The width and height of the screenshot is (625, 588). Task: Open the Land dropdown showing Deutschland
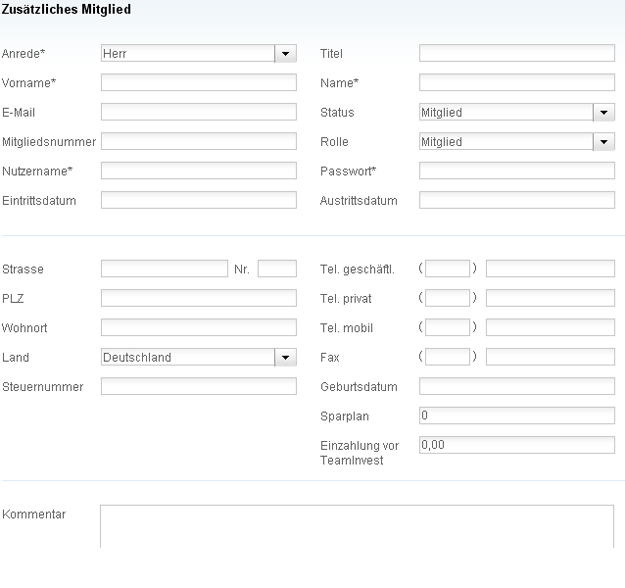199,357
